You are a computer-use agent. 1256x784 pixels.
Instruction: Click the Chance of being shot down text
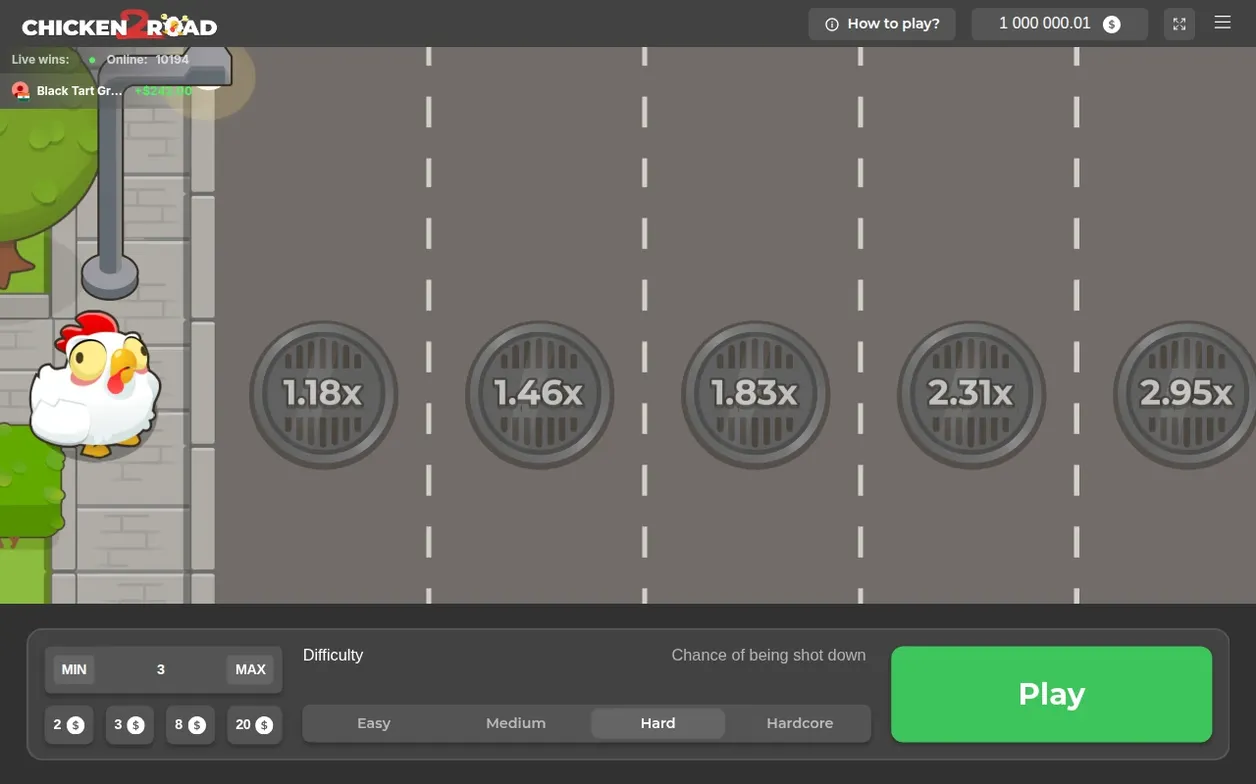[768, 655]
